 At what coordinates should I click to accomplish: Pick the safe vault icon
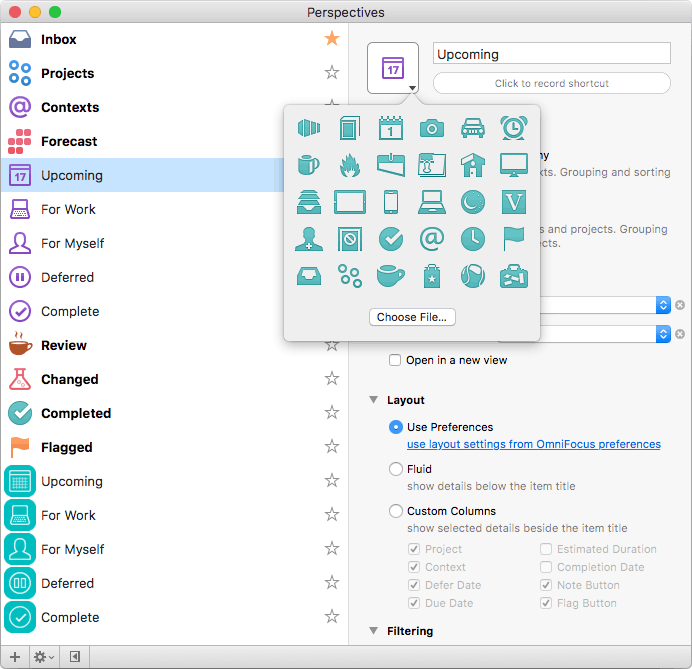350,239
